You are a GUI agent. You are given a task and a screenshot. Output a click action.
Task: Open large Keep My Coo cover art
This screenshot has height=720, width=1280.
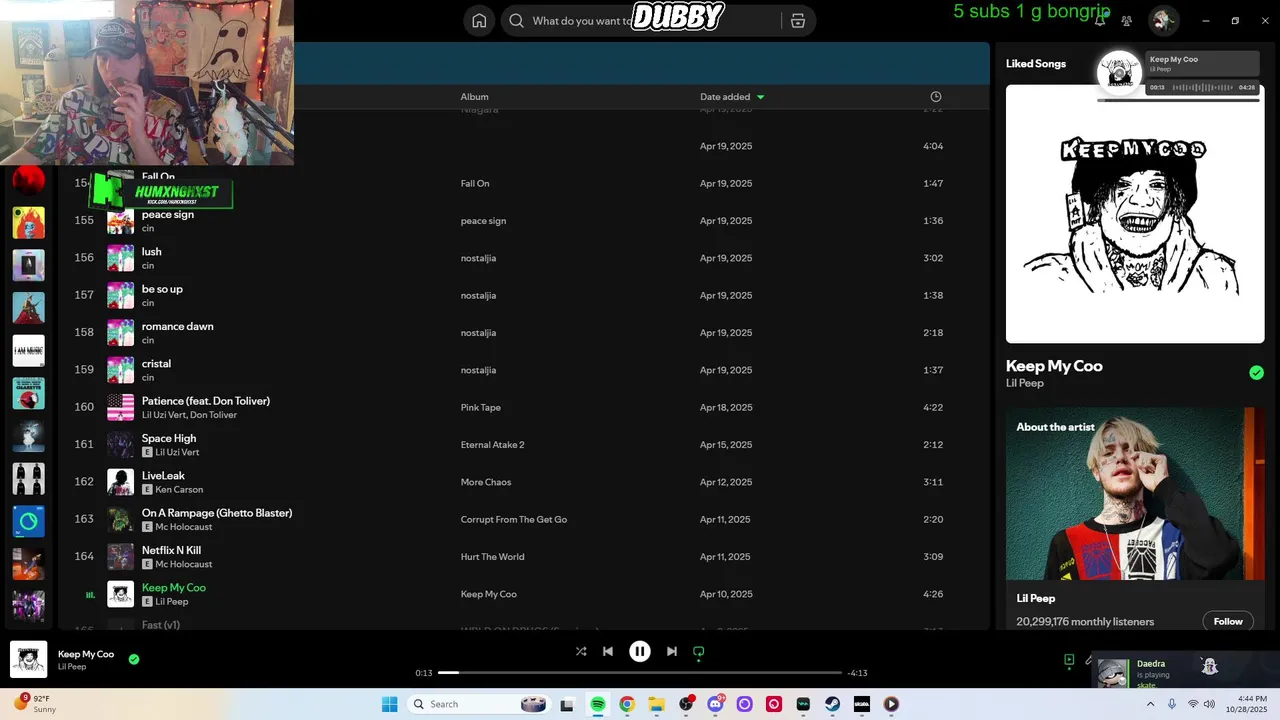1135,214
